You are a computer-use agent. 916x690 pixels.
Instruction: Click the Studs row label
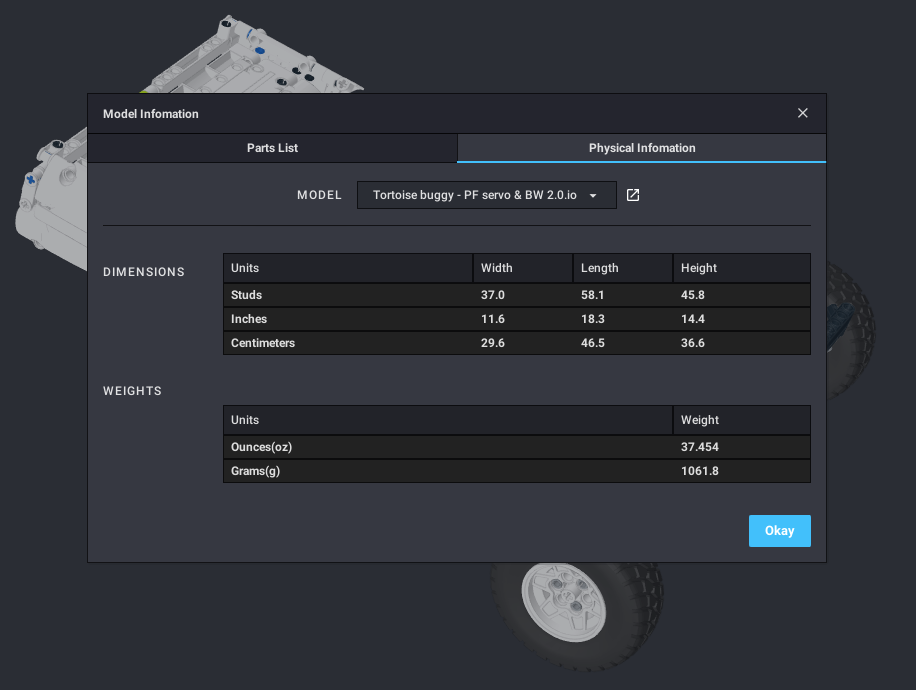click(x=246, y=294)
